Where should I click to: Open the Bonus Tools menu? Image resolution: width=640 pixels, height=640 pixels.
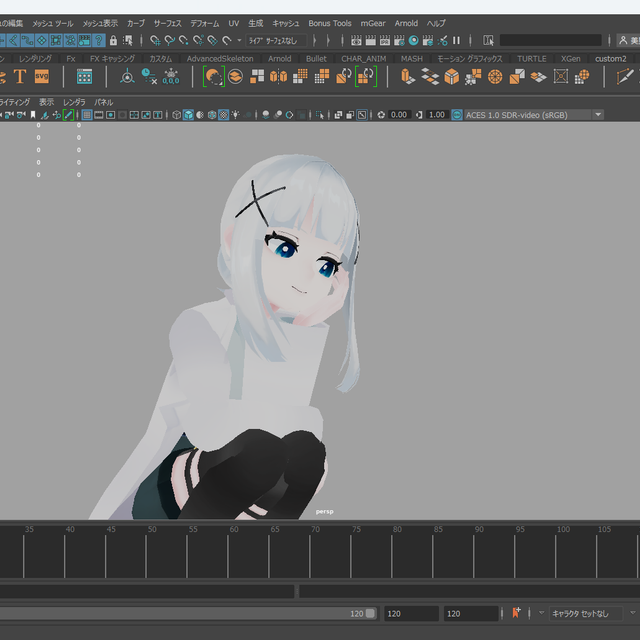pyautogui.click(x=330, y=23)
